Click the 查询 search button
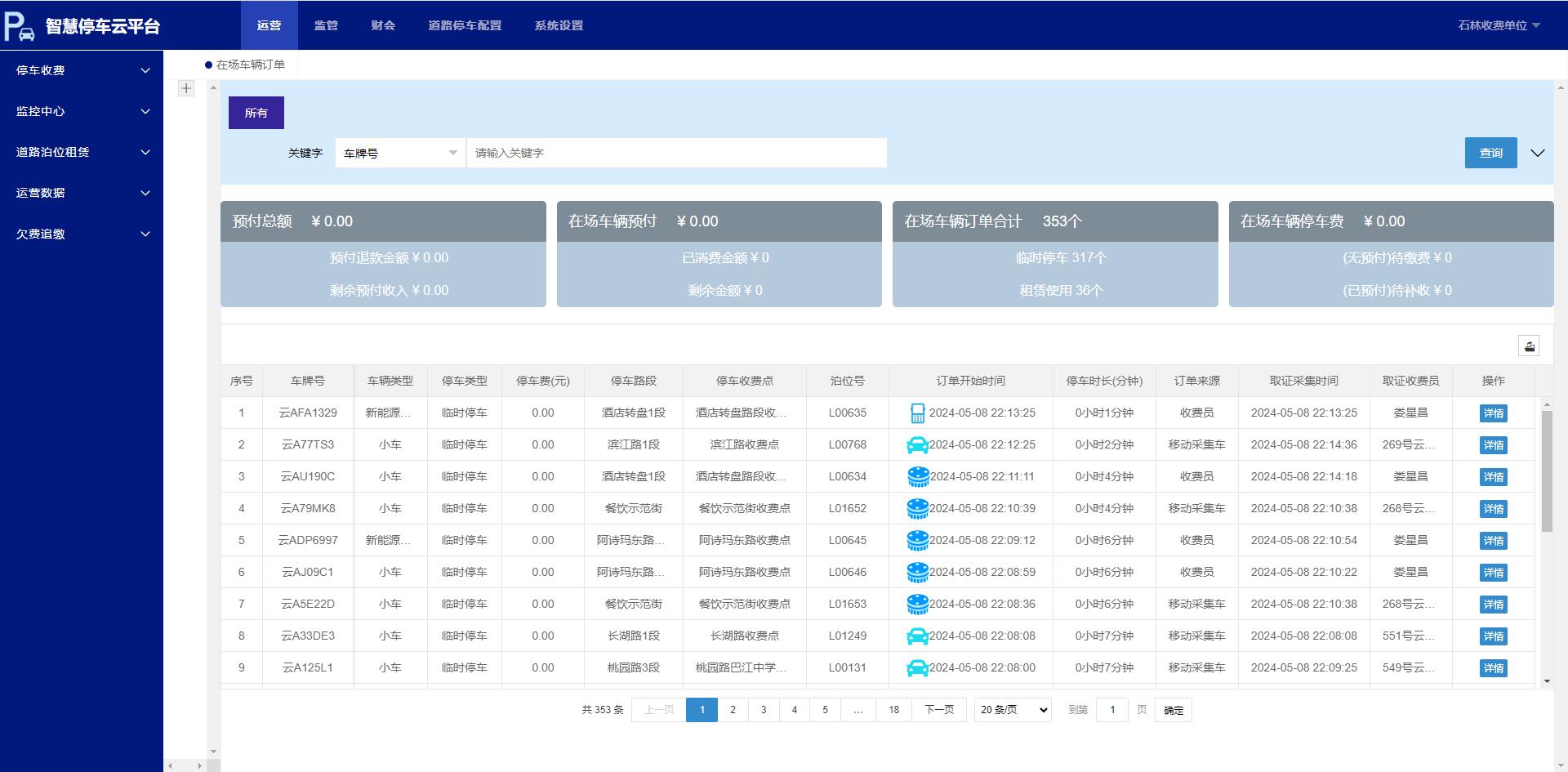The height and width of the screenshot is (772, 1568). [1490, 153]
